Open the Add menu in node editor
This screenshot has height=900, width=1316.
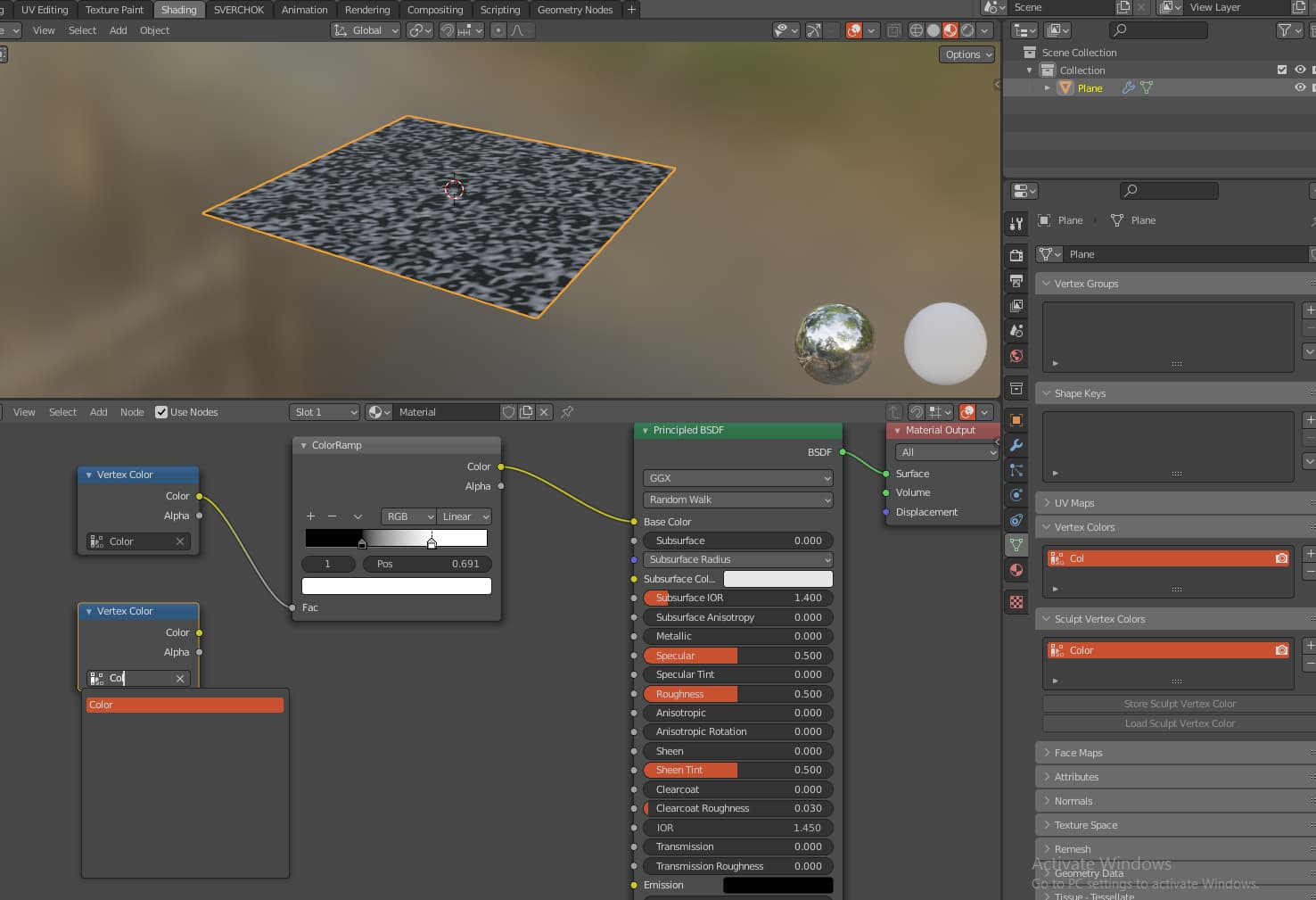[x=99, y=412]
